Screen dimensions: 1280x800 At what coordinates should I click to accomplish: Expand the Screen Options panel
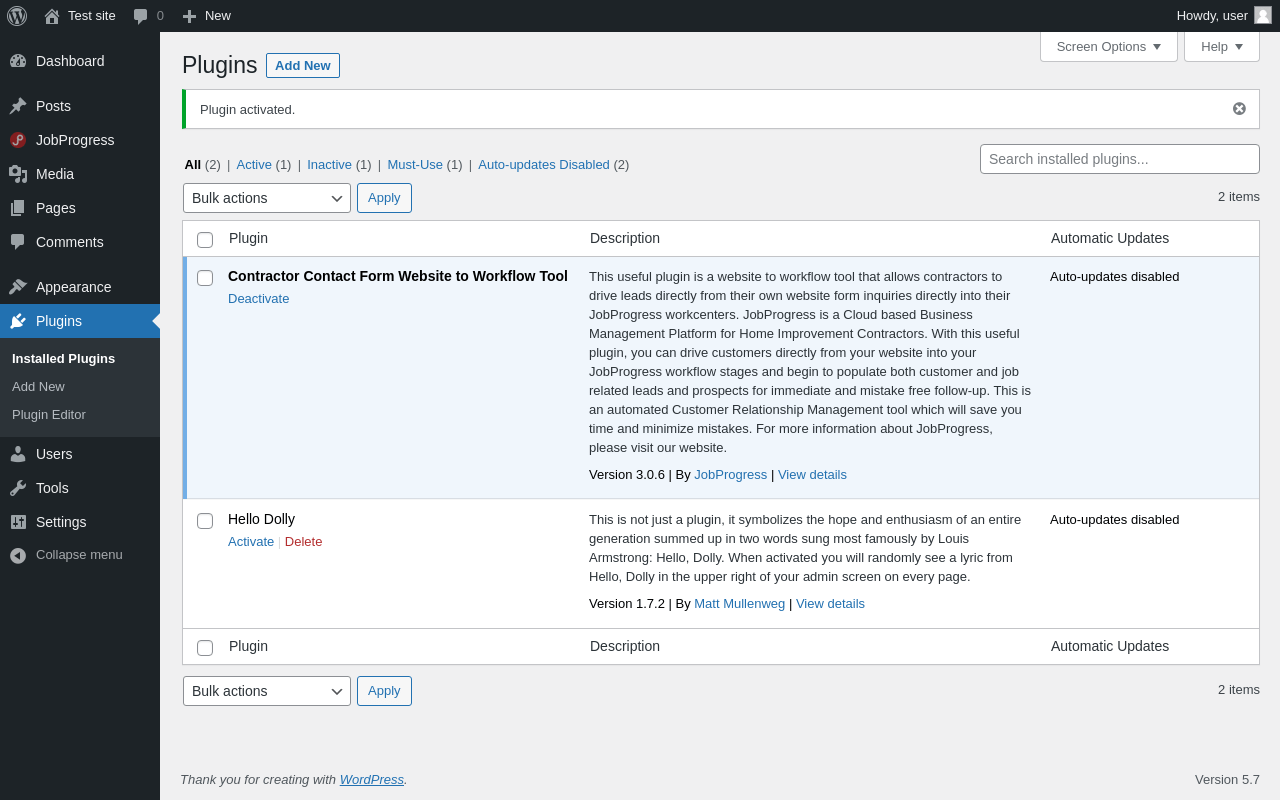(1109, 46)
